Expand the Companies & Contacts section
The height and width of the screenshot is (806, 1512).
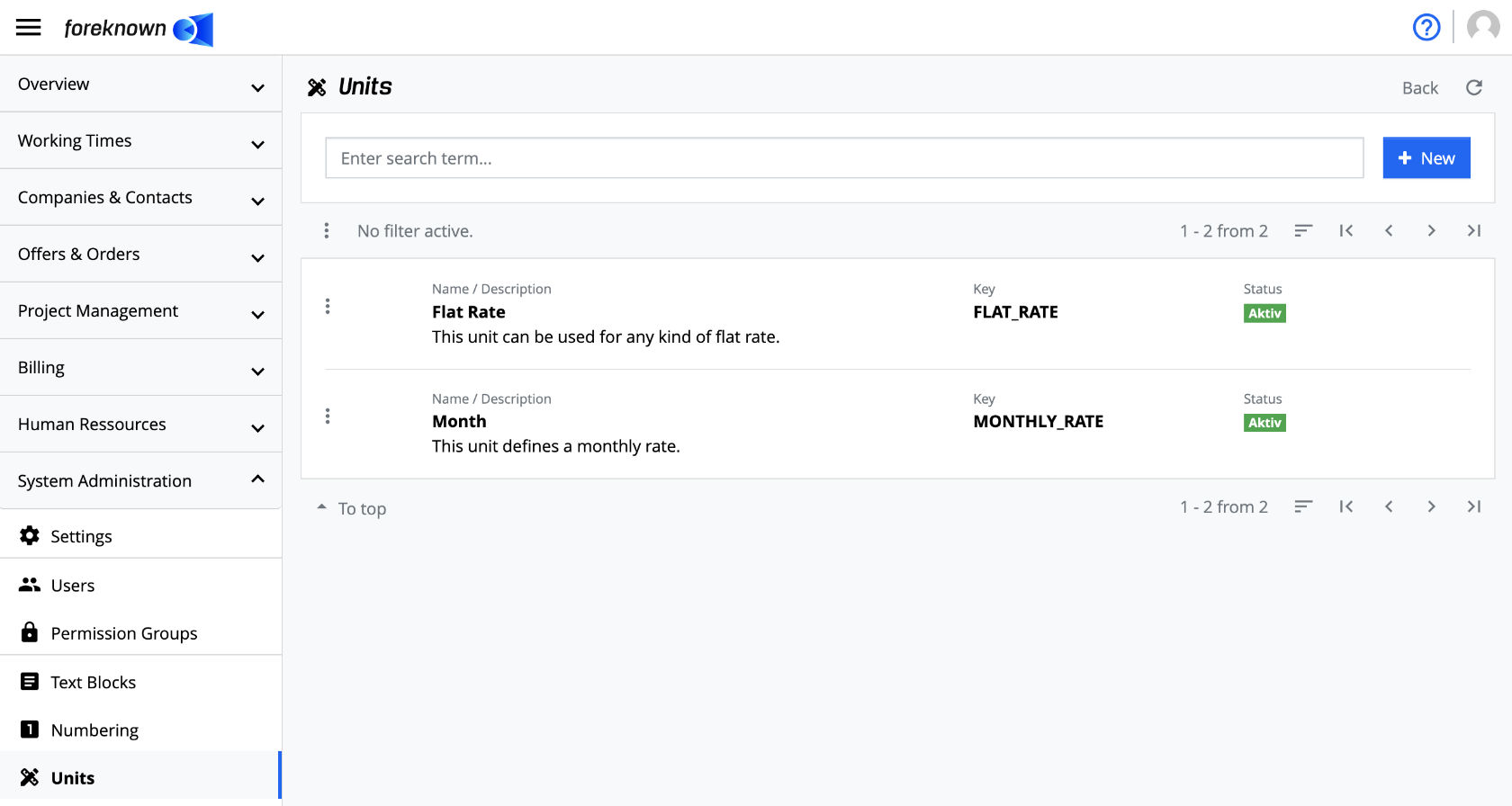[x=141, y=197]
